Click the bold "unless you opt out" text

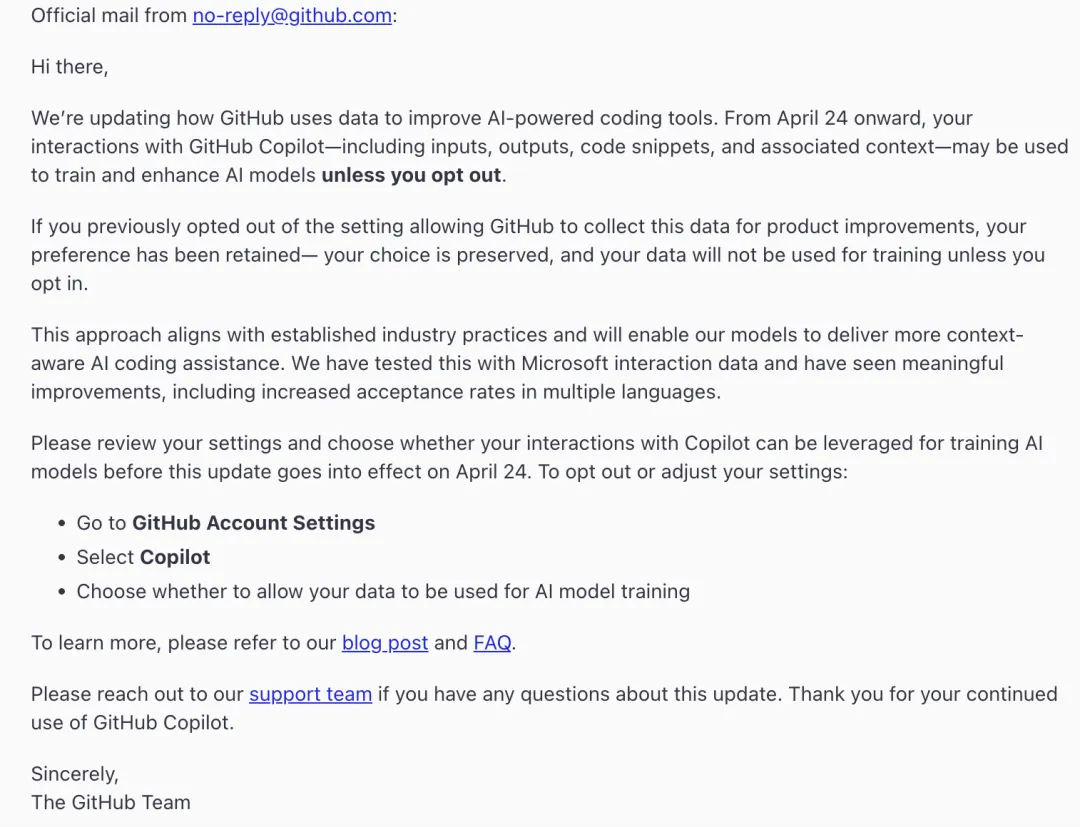pyautogui.click(x=412, y=176)
